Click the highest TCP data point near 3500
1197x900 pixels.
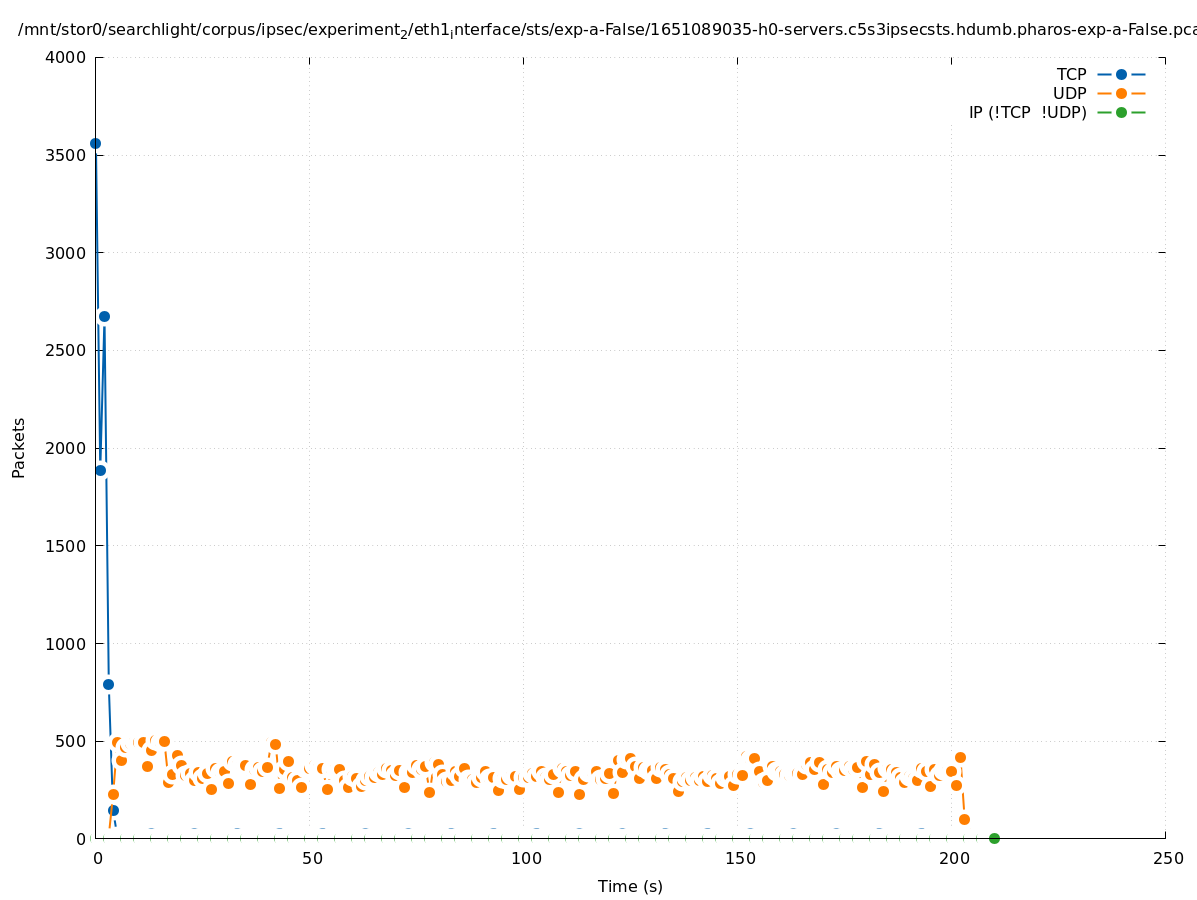(x=95, y=143)
